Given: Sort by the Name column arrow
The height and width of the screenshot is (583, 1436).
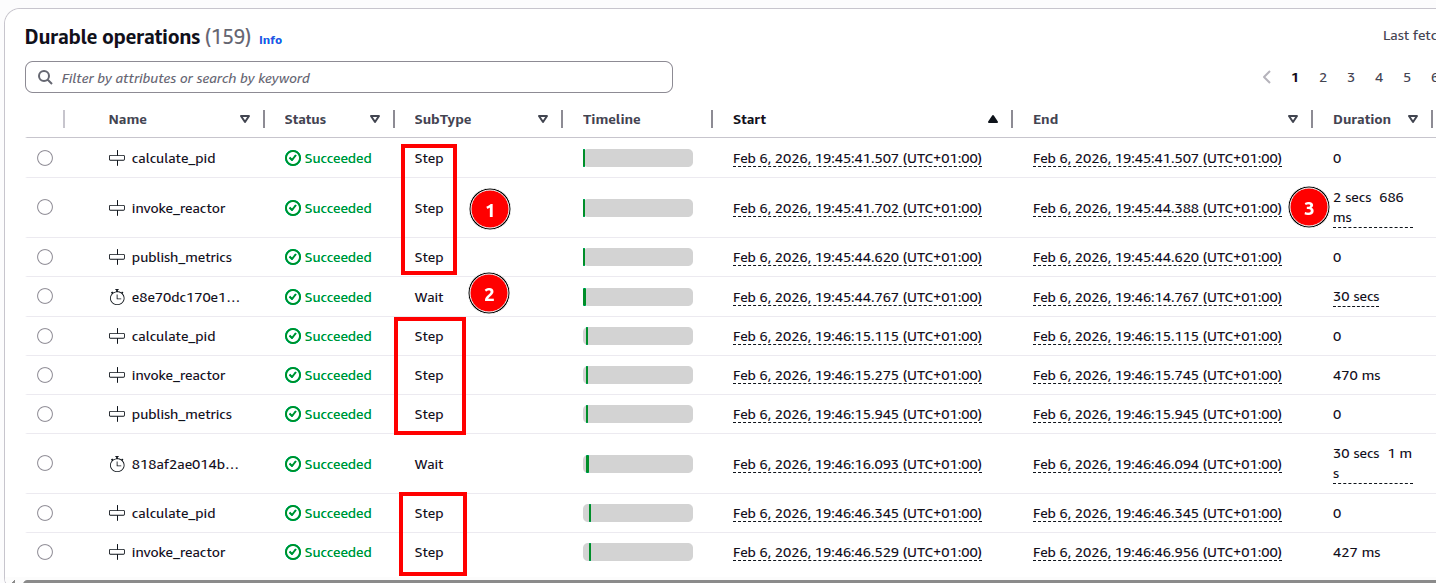Looking at the screenshot, I should [x=245, y=119].
